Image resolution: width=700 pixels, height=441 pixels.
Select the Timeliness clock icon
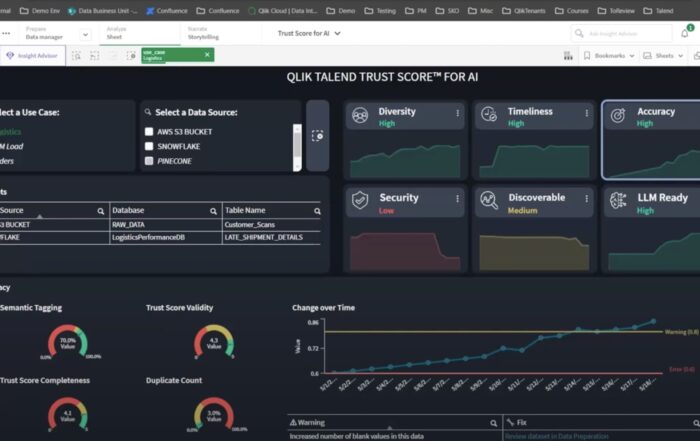pos(489,114)
